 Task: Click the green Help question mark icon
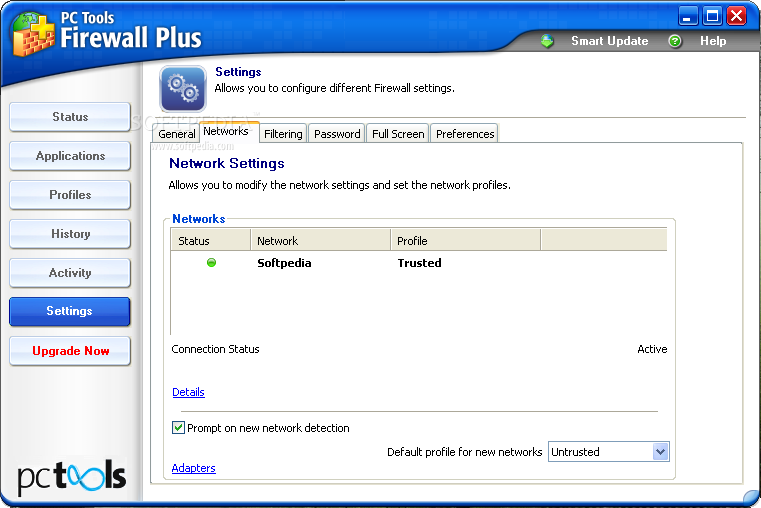pos(675,41)
